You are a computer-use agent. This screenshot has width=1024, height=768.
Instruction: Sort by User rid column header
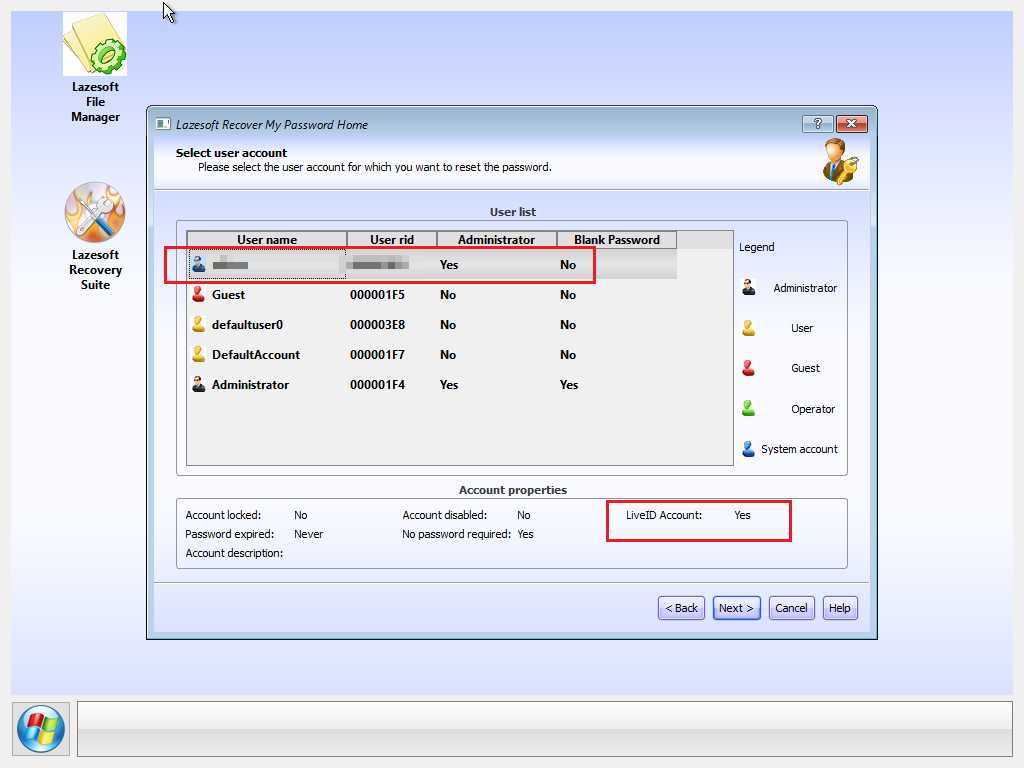coord(392,240)
